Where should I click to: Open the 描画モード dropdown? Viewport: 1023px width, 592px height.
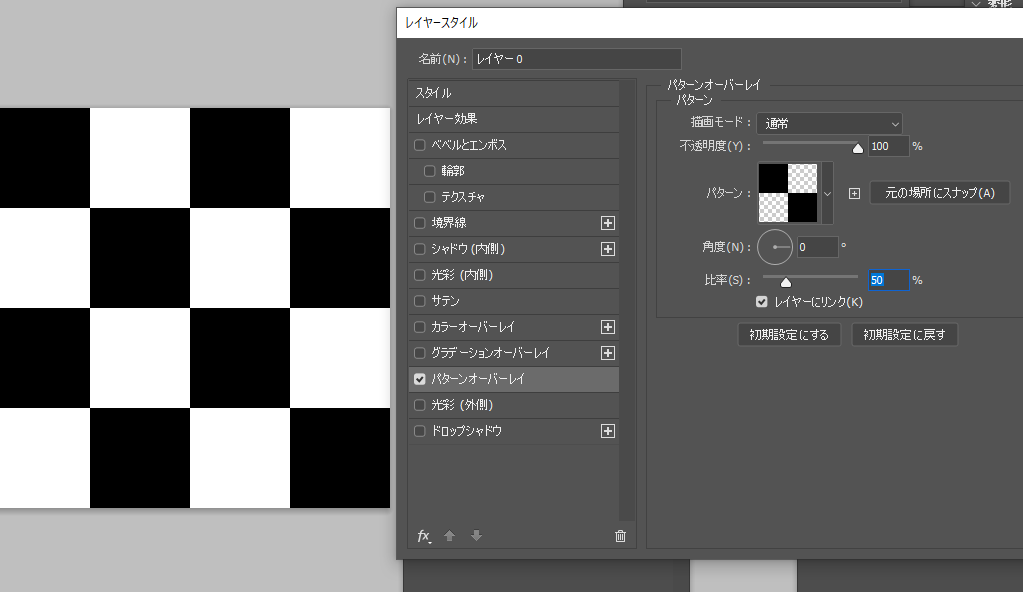829,123
